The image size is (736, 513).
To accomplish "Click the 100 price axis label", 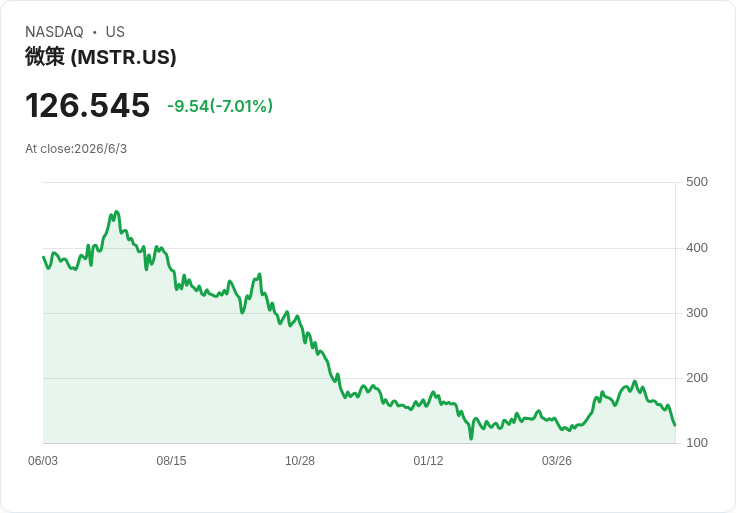I will pyautogui.click(x=697, y=443).
